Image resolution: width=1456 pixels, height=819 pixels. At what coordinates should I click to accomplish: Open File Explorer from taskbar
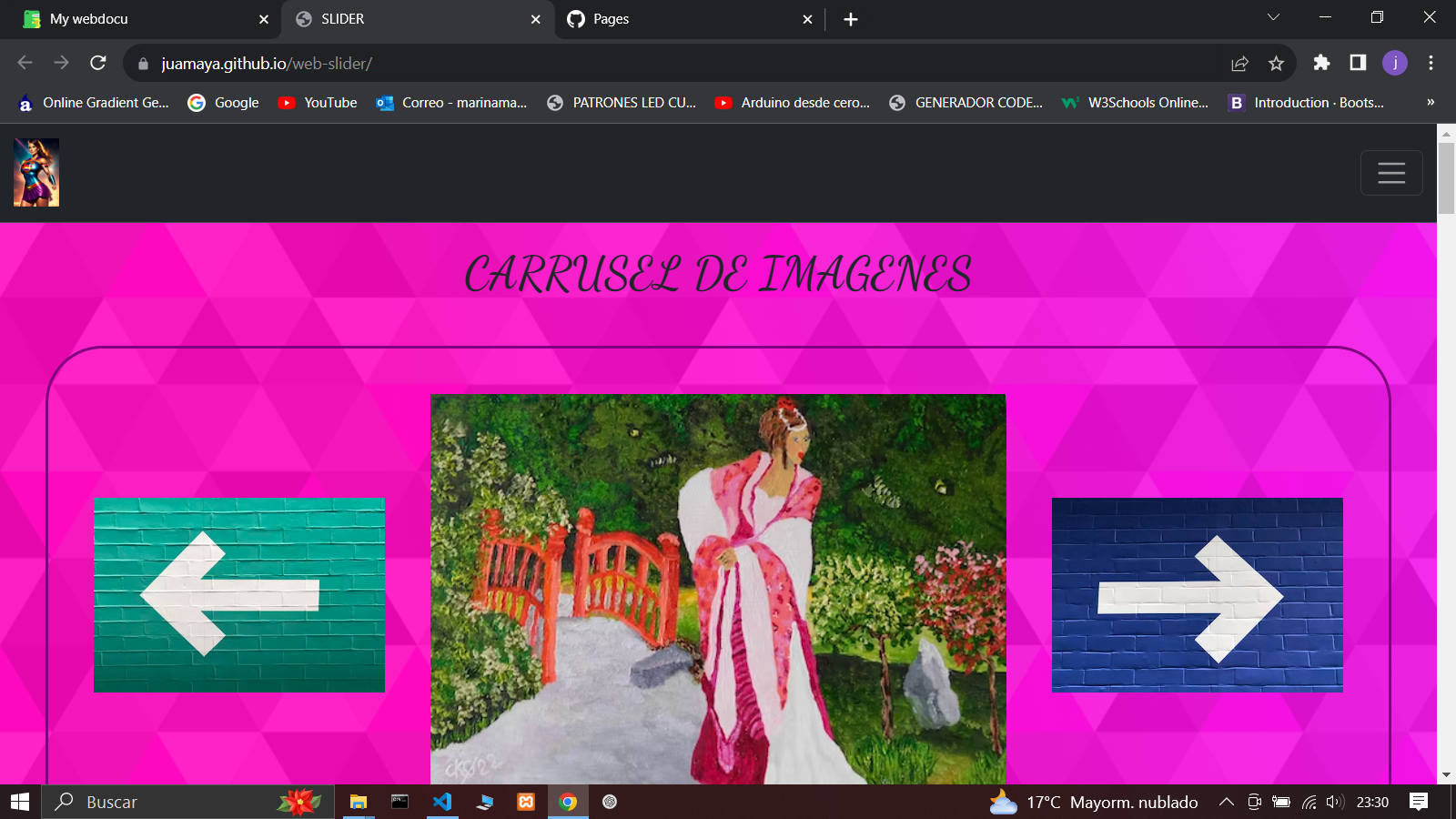point(359,802)
